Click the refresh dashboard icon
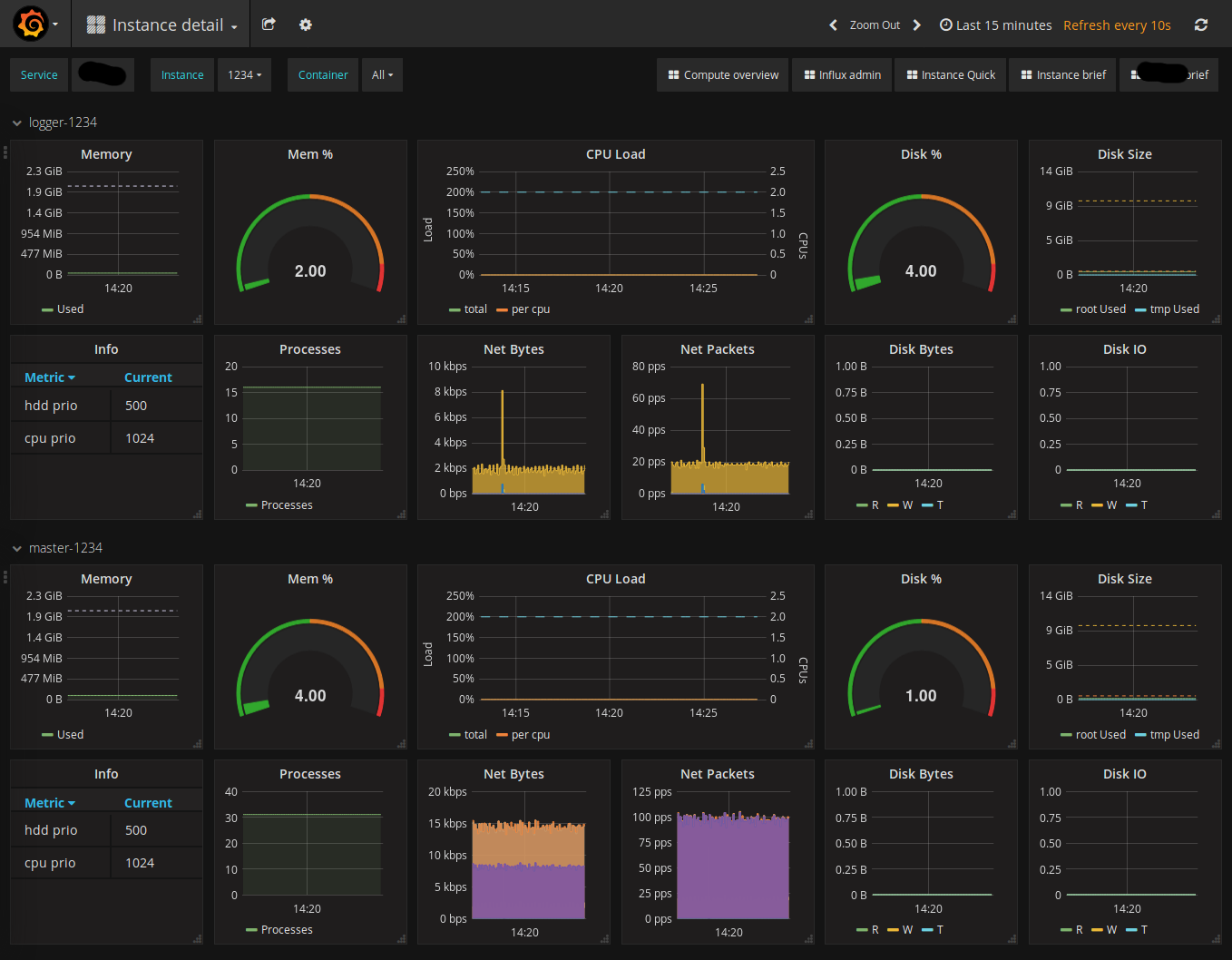This screenshot has width=1232, height=960. point(1201,25)
